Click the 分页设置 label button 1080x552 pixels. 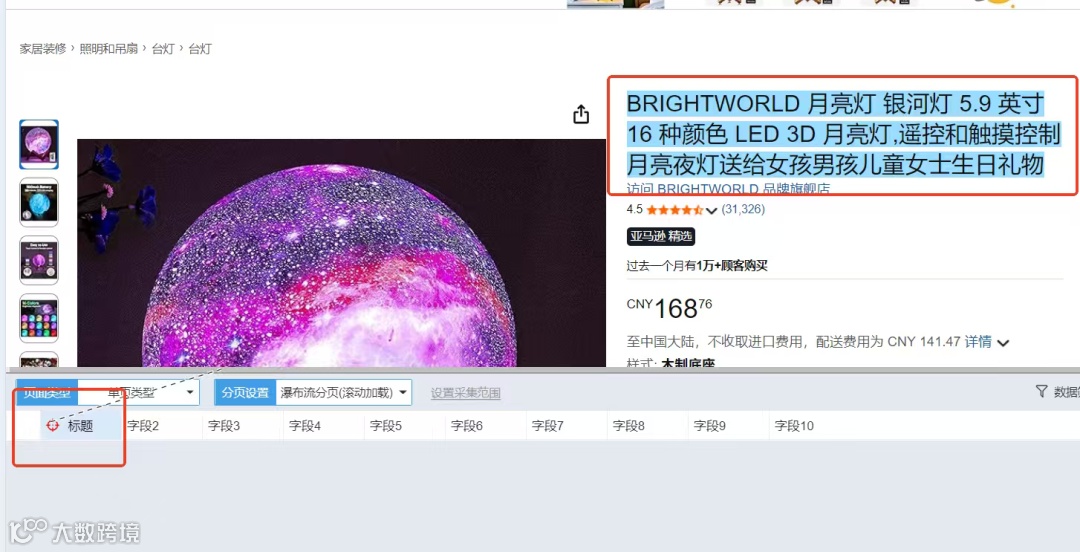pos(245,393)
